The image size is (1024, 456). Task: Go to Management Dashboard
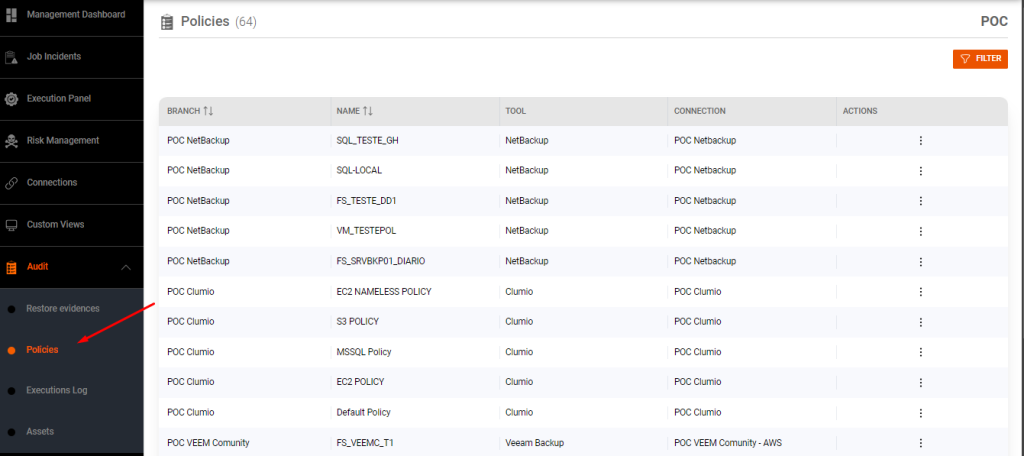click(x=76, y=14)
